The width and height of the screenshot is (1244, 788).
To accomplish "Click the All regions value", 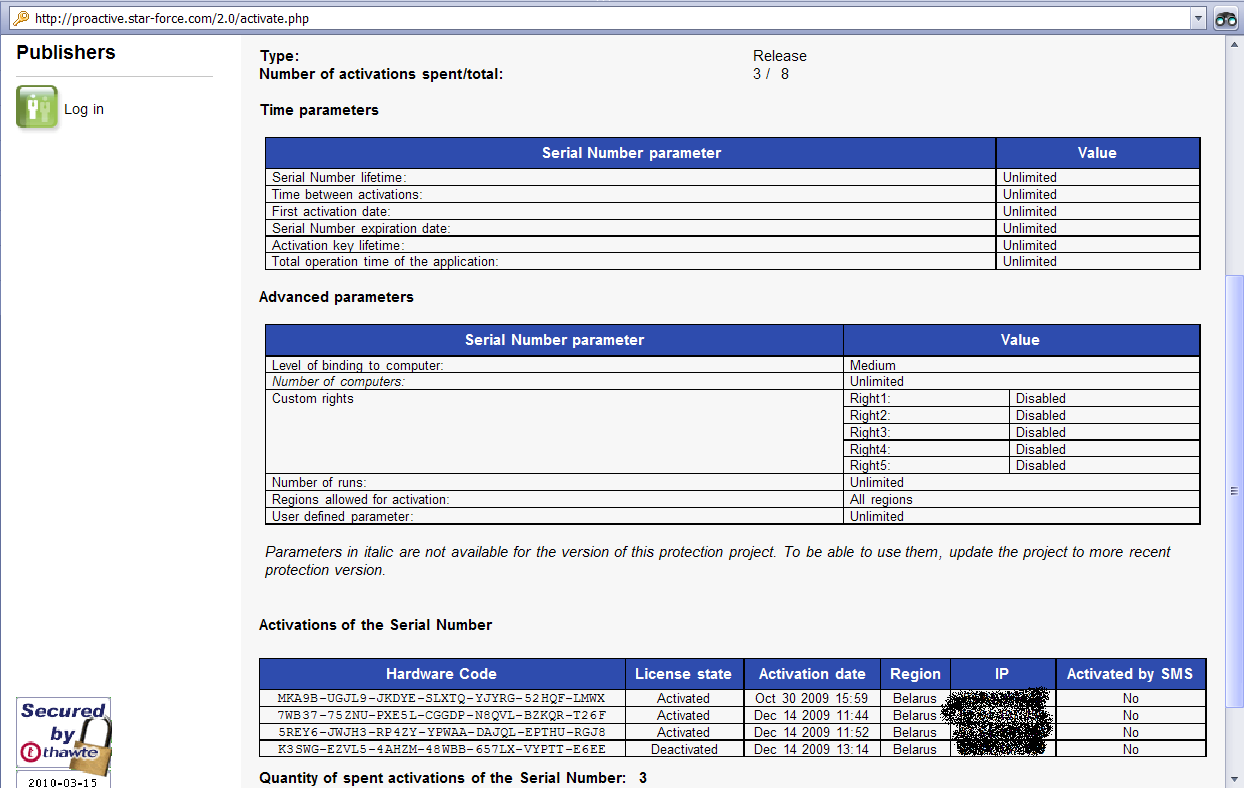I will [881, 499].
